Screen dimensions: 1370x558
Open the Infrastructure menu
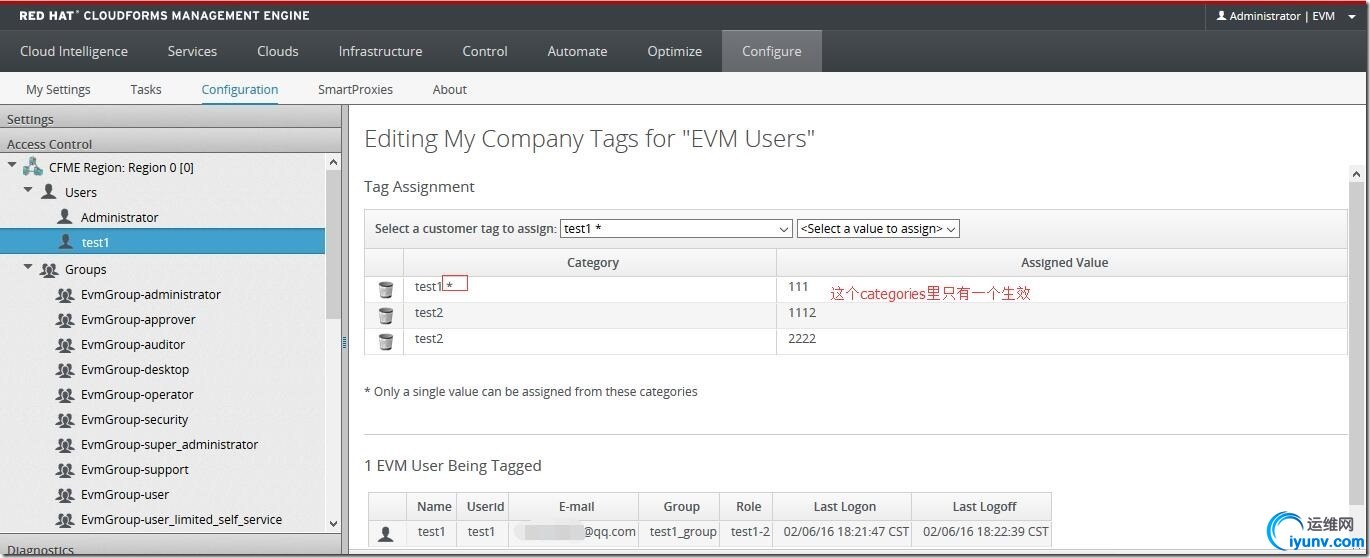click(380, 51)
